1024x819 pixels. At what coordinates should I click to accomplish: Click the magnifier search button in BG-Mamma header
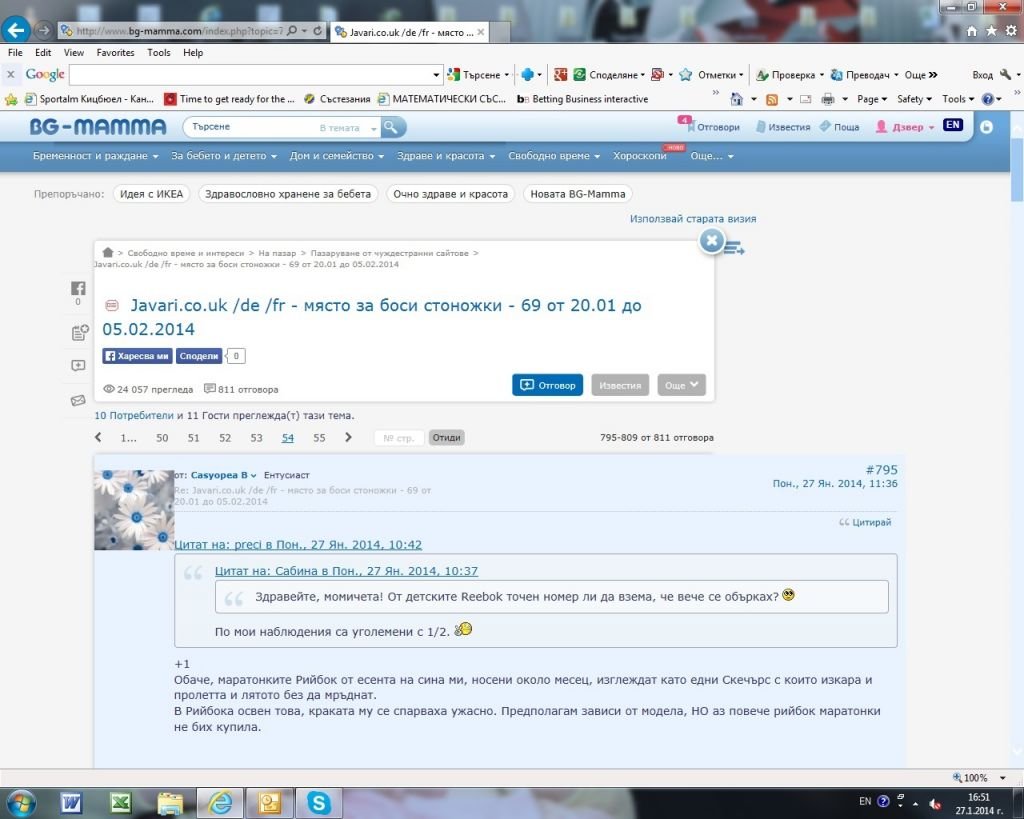[393, 127]
